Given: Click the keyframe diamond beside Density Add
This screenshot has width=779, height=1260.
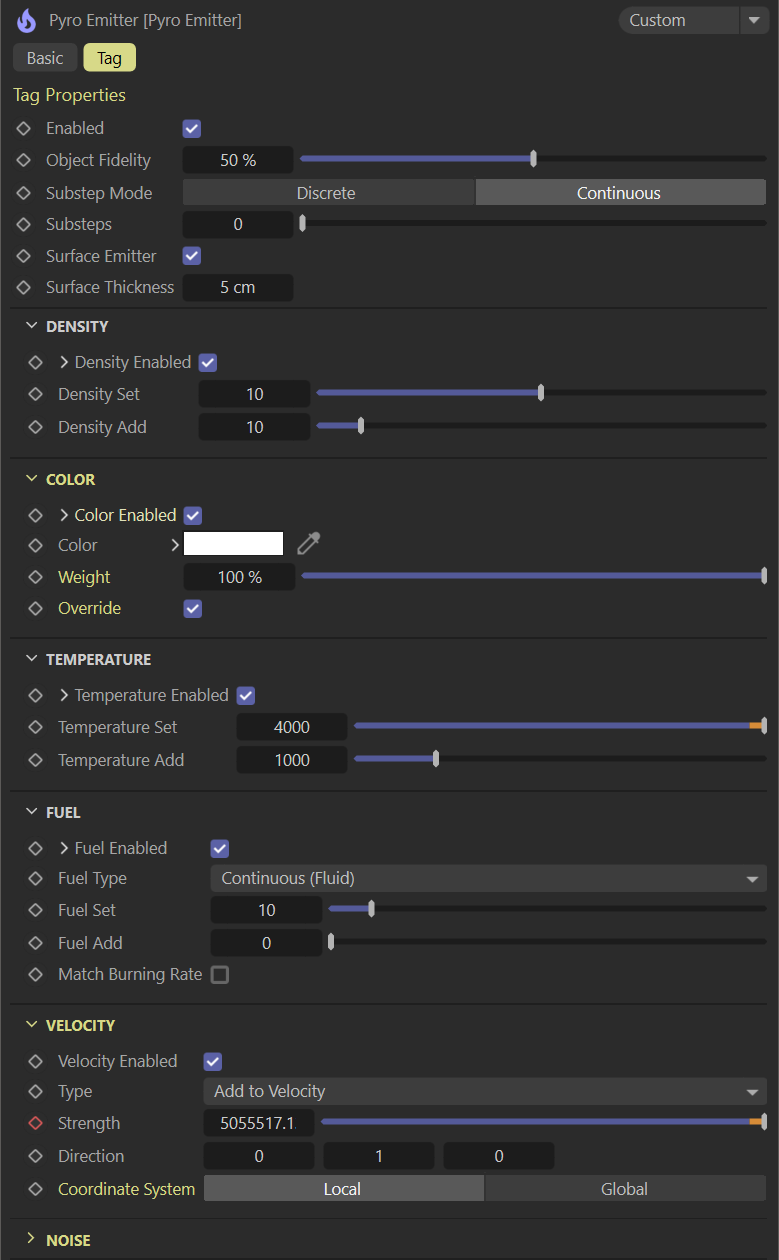Looking at the screenshot, I should pos(36,427).
